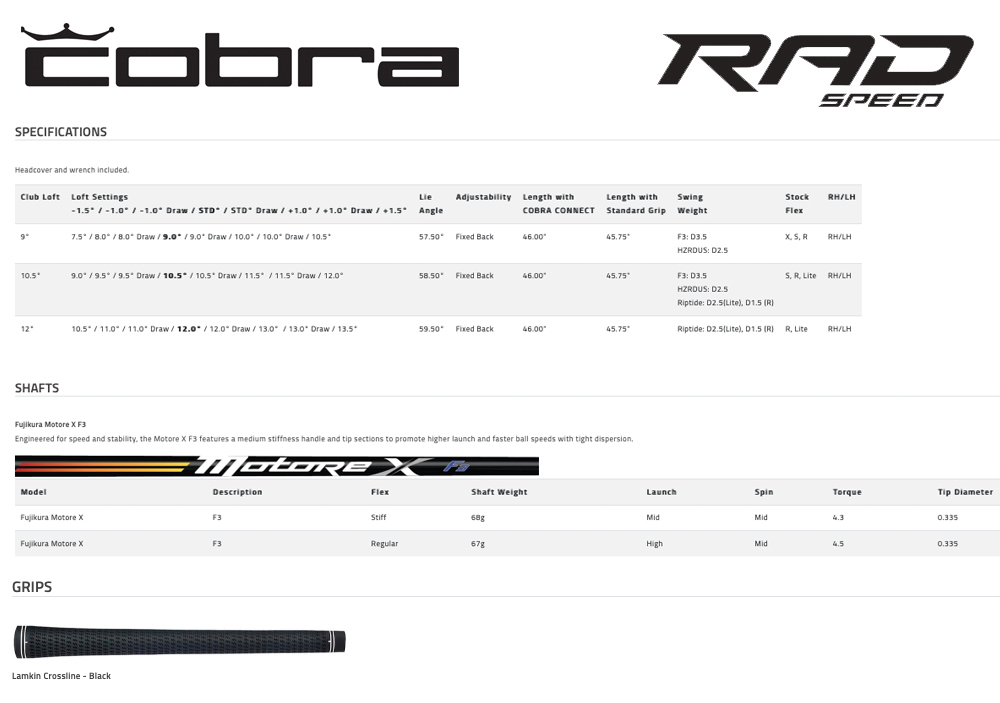Click the 9° club loft cell
Image resolution: width=1000 pixels, height=703 pixels.
[x=25, y=237]
